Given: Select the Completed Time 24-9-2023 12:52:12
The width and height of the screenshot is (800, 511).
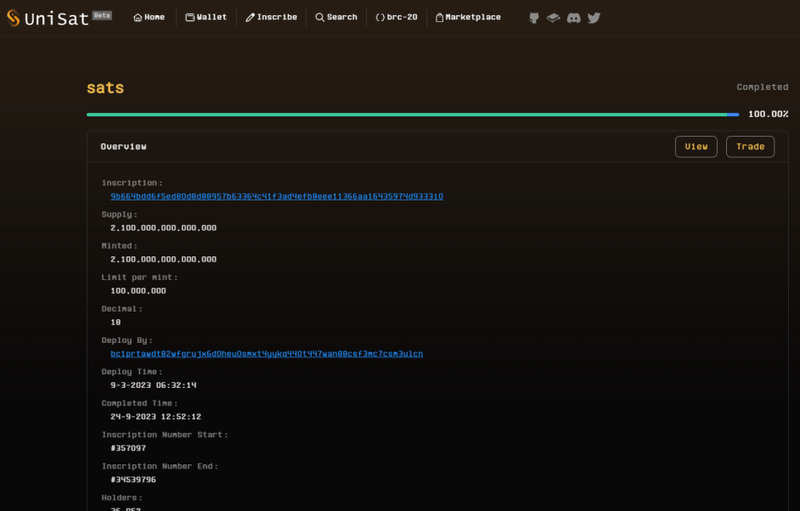Looking at the screenshot, I should (156, 417).
